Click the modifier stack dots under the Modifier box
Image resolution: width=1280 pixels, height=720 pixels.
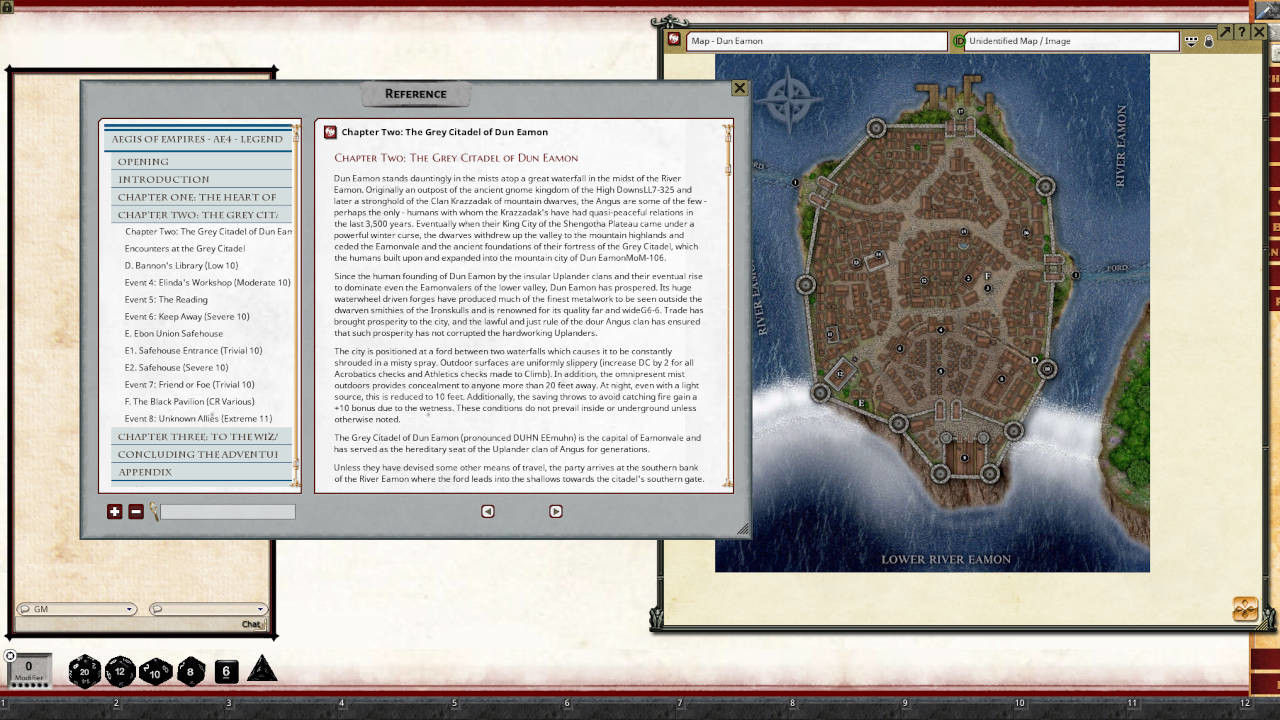[x=30, y=684]
